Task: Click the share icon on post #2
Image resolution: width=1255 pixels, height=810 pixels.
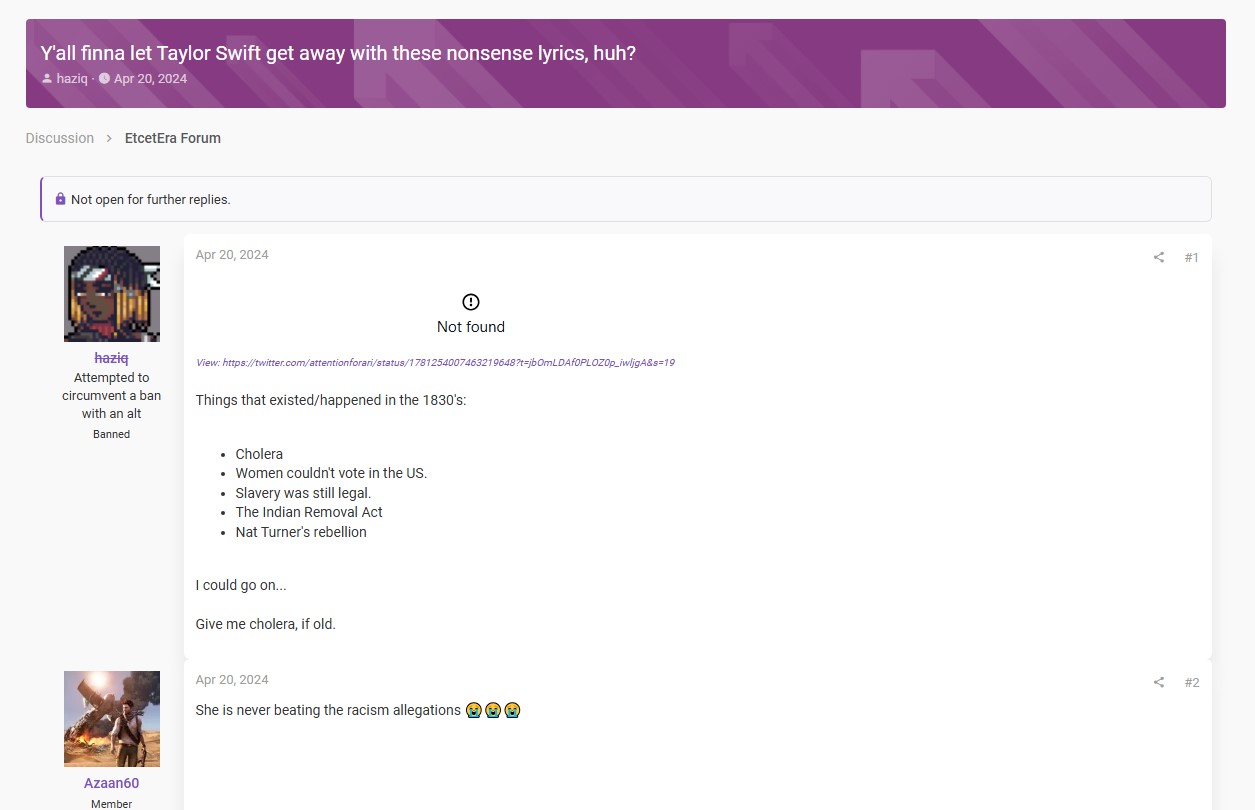Action: tap(1159, 682)
